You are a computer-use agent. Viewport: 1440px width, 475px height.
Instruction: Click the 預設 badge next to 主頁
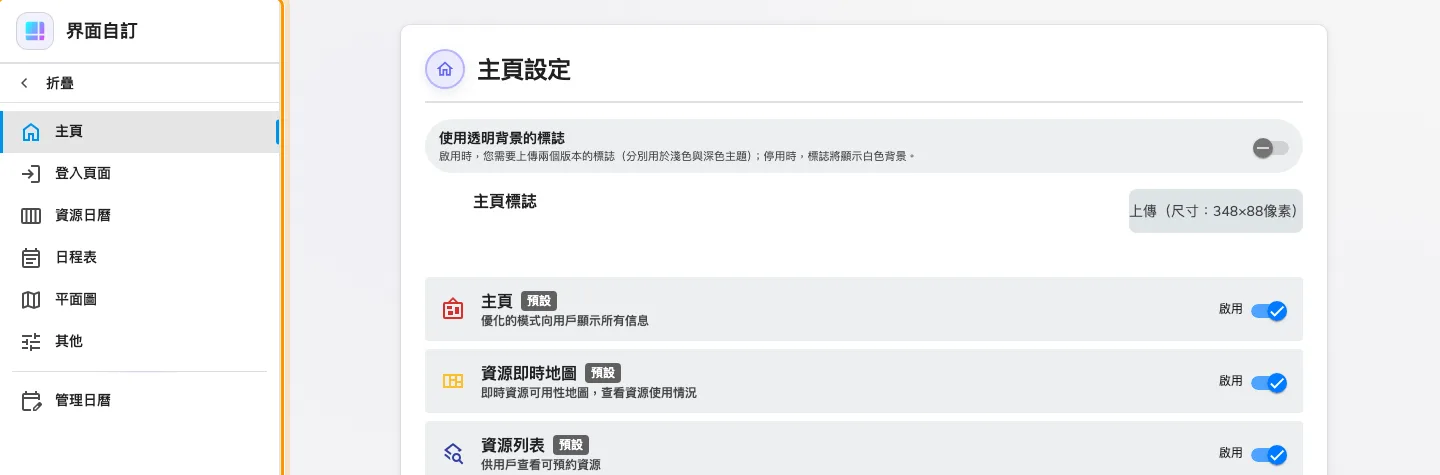(x=539, y=301)
